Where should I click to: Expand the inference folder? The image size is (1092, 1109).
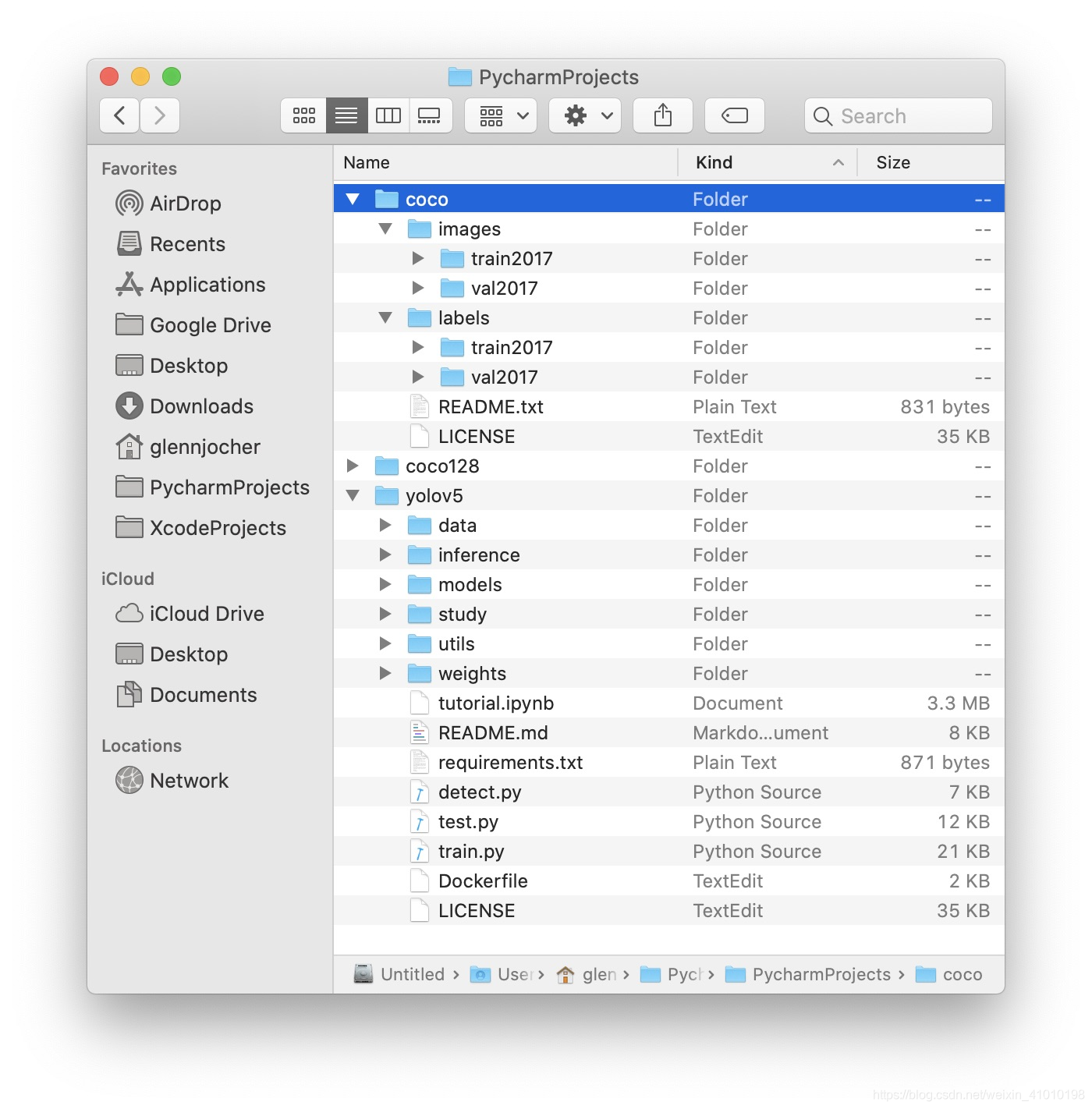pyautogui.click(x=385, y=555)
